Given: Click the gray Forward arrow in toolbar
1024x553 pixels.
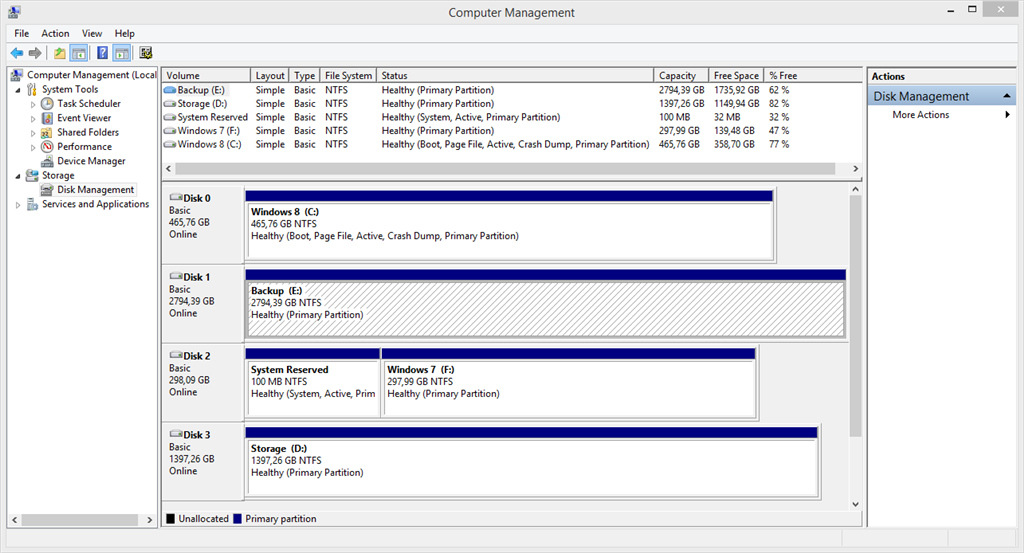Looking at the screenshot, I should [x=35, y=53].
